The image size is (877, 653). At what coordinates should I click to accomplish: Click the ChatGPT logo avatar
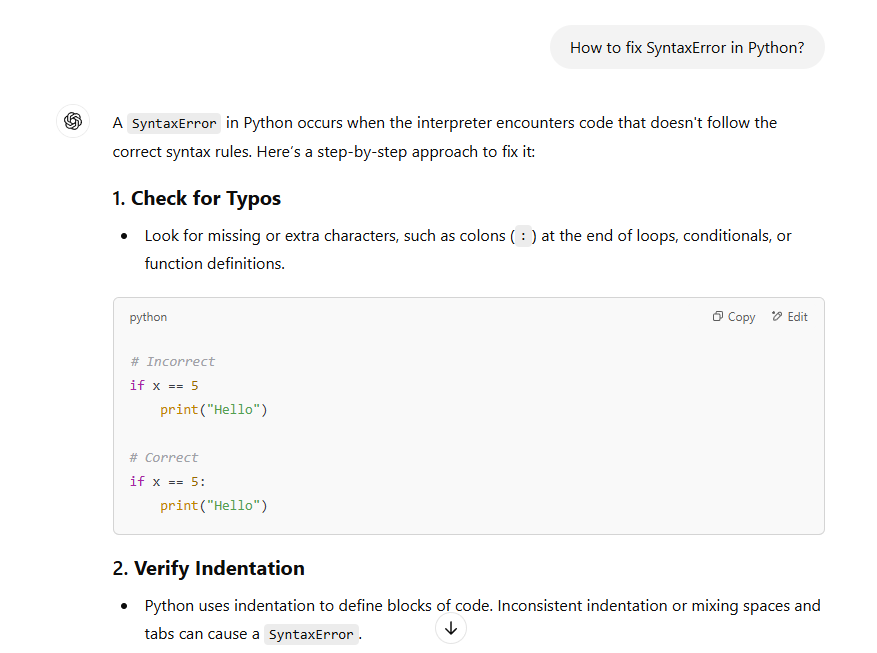coord(72,121)
